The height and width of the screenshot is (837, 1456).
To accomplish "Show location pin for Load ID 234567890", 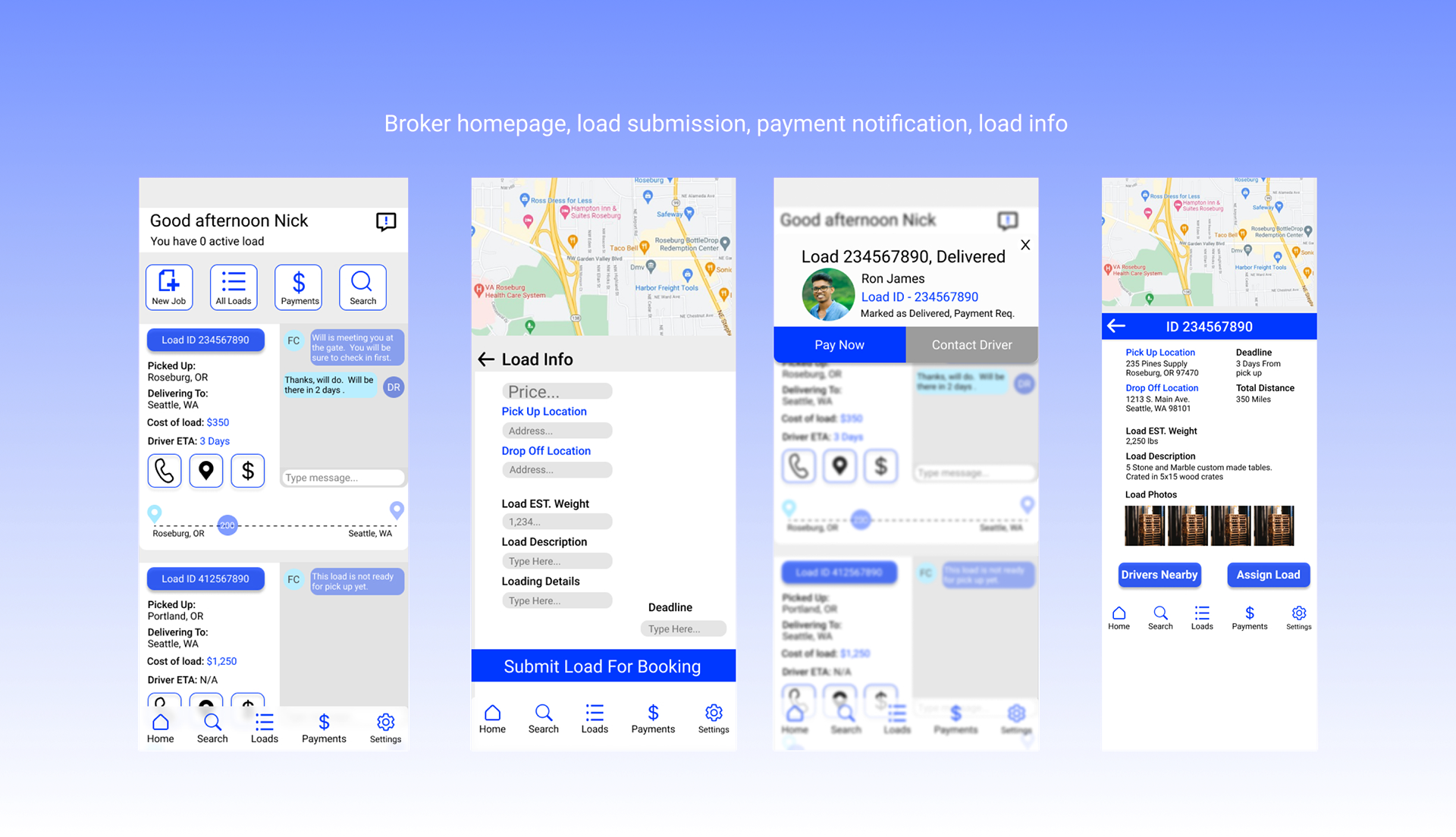I will coord(206,471).
